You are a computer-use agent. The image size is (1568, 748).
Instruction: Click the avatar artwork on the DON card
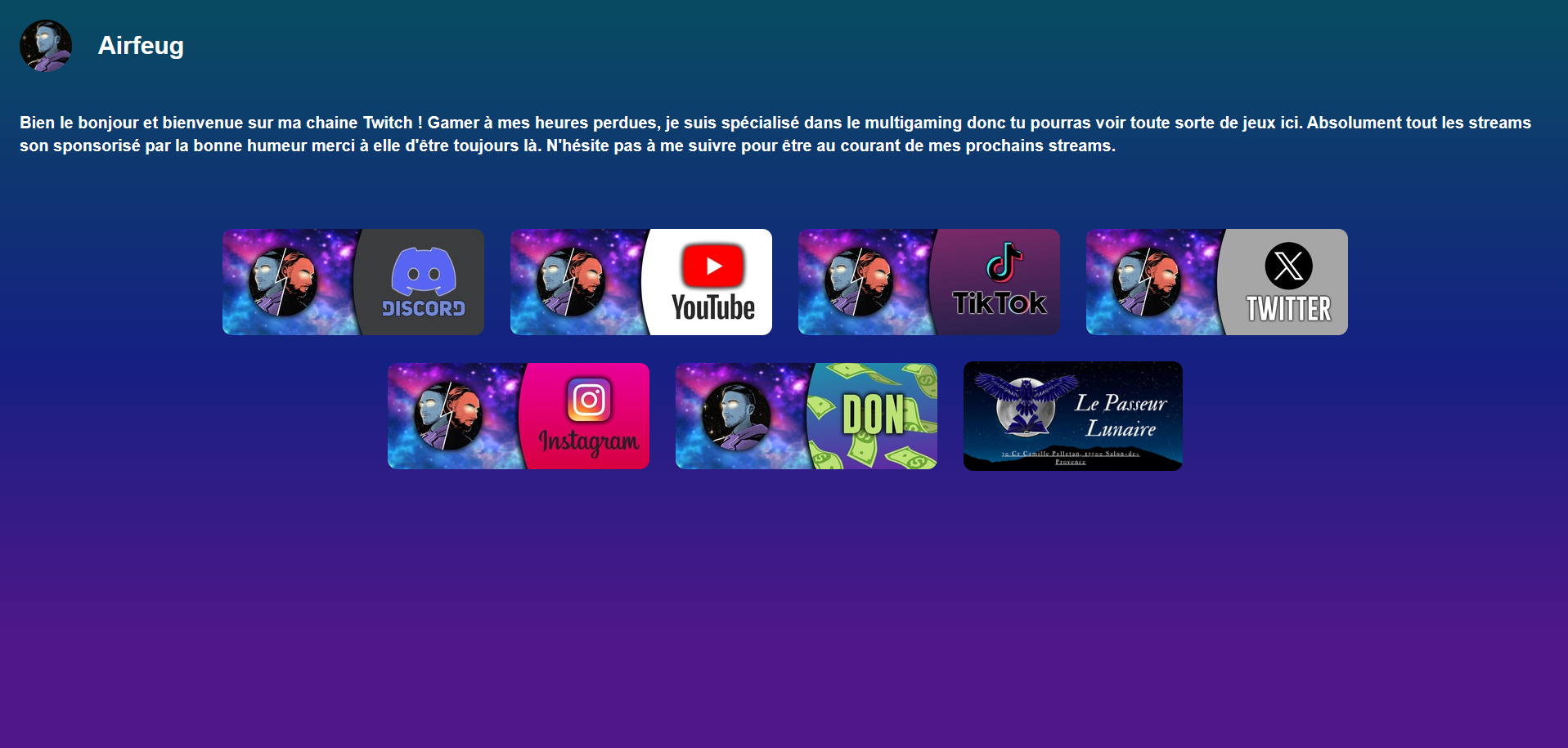tap(735, 415)
